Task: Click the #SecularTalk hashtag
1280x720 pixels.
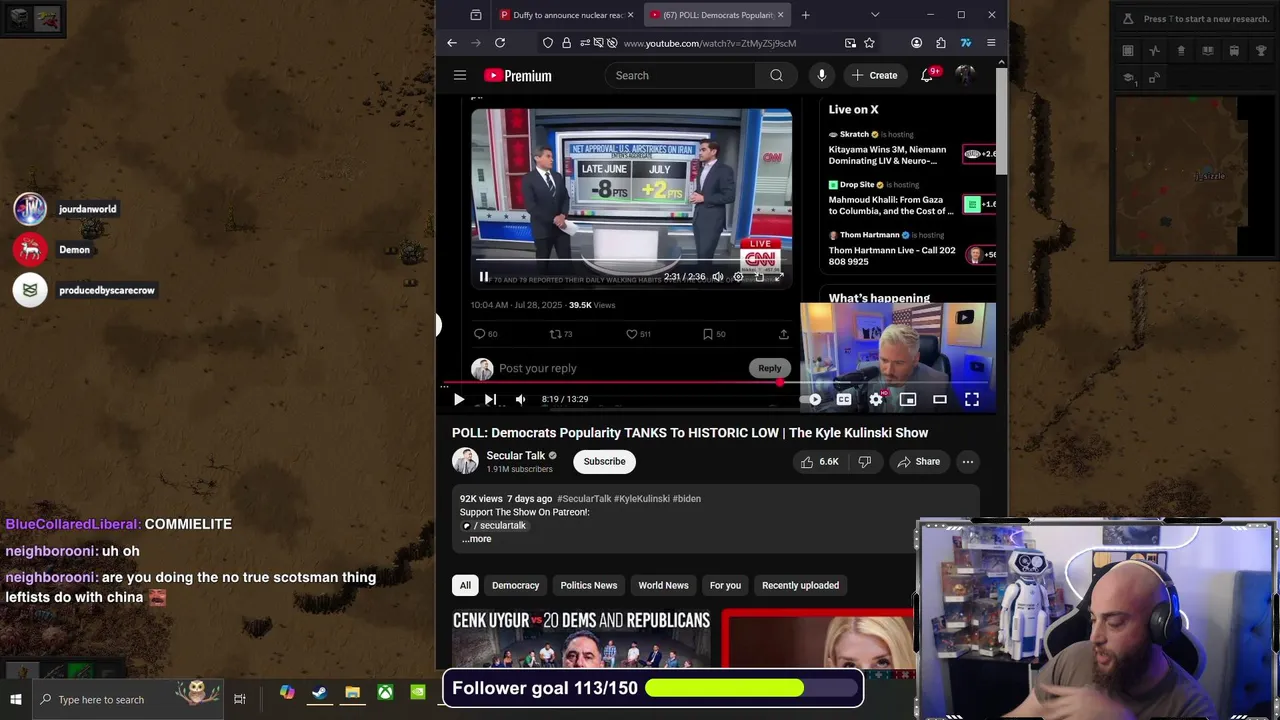Action: [x=584, y=498]
